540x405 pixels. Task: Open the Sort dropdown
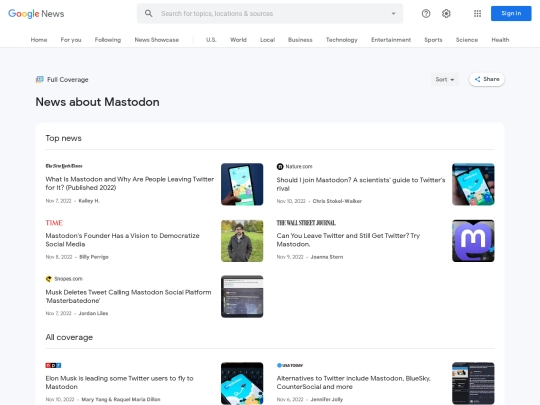pyautogui.click(x=445, y=80)
